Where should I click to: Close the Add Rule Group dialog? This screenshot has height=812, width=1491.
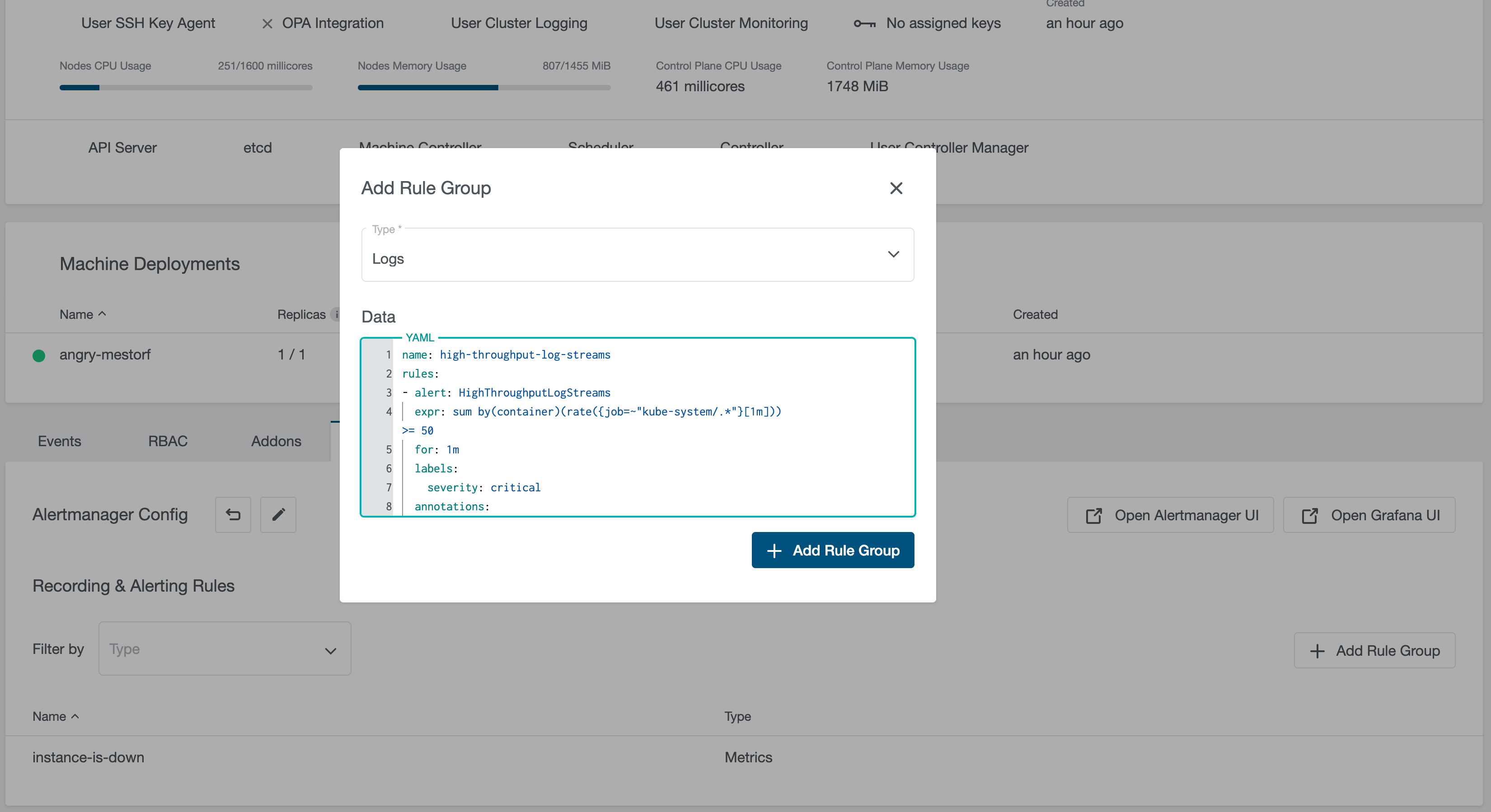click(x=896, y=188)
